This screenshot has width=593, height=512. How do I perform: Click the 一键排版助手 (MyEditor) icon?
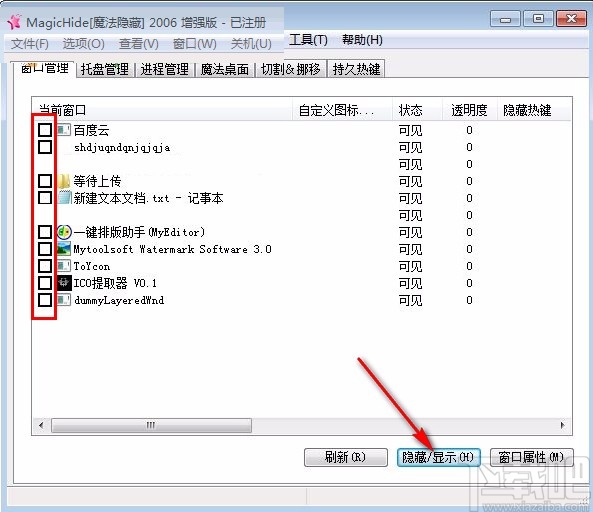64,232
